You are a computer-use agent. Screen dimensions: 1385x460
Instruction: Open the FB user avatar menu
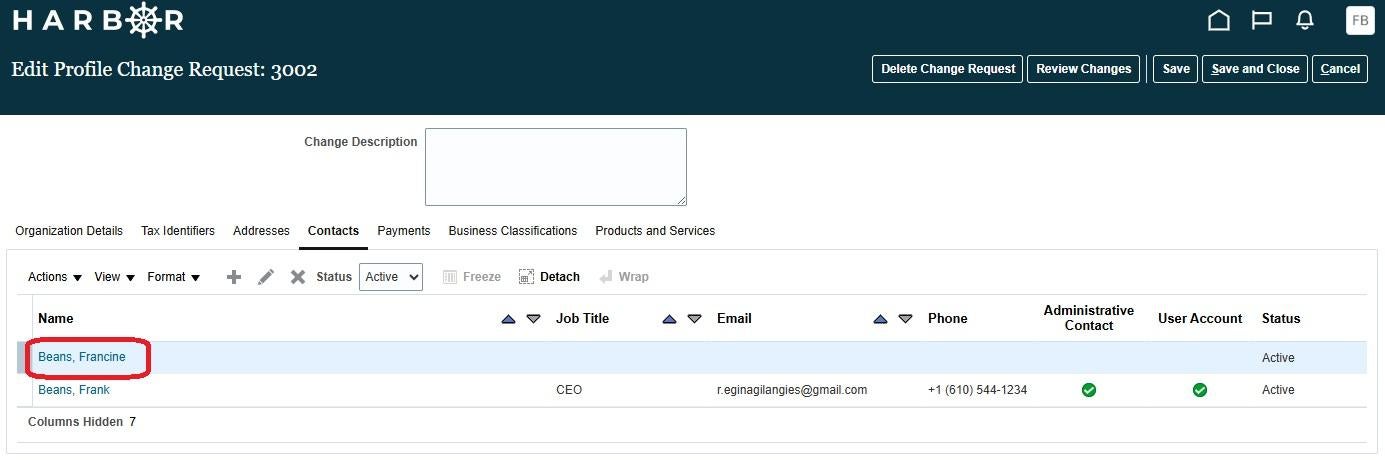1360,20
